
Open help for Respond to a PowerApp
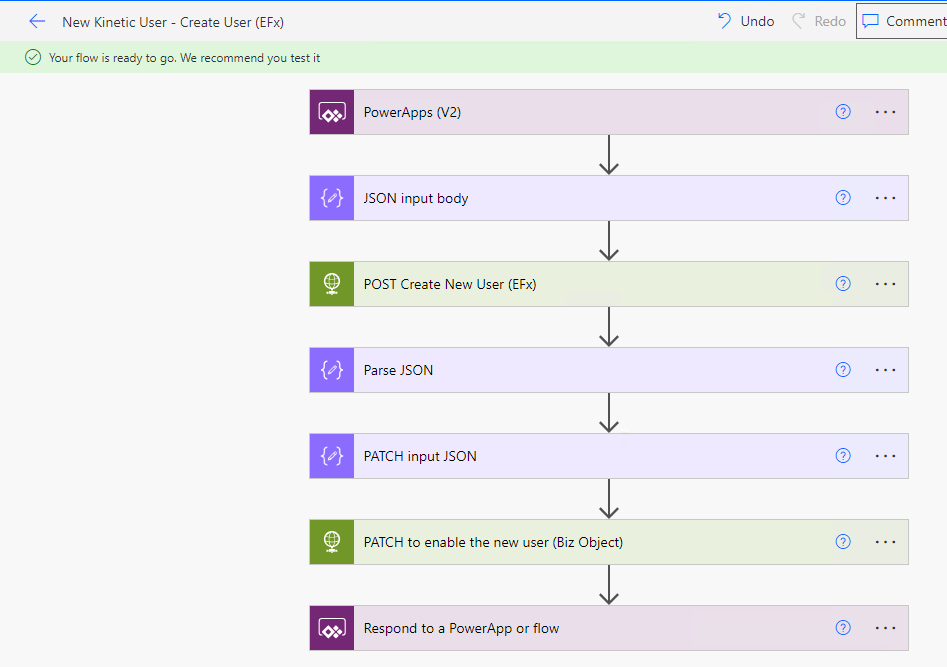point(843,627)
